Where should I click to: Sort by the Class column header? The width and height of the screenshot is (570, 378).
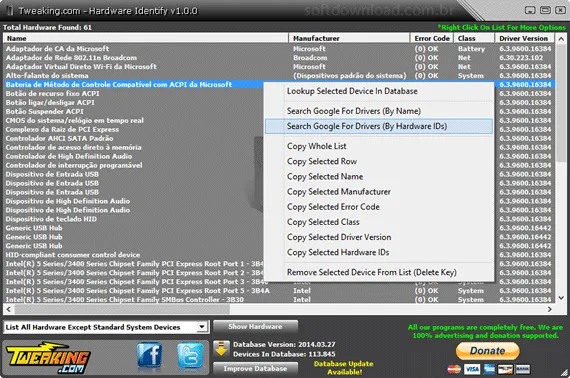coord(474,38)
